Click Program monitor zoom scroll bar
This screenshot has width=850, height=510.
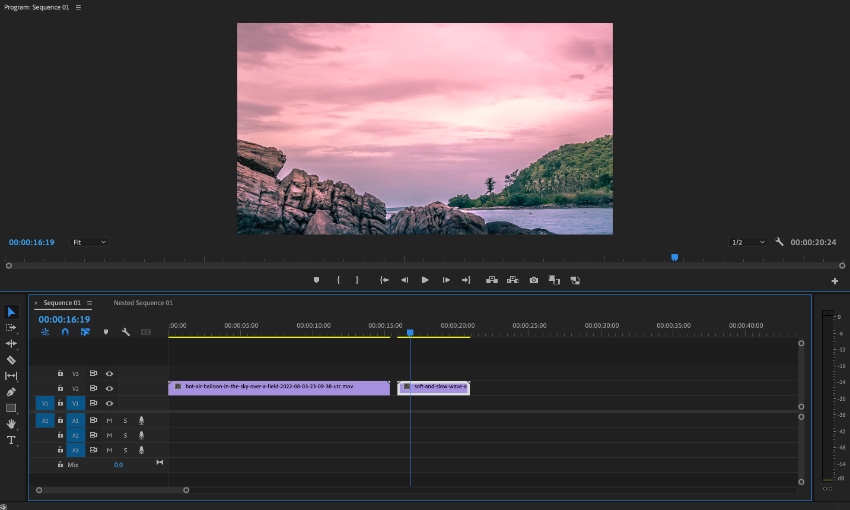tap(425, 266)
